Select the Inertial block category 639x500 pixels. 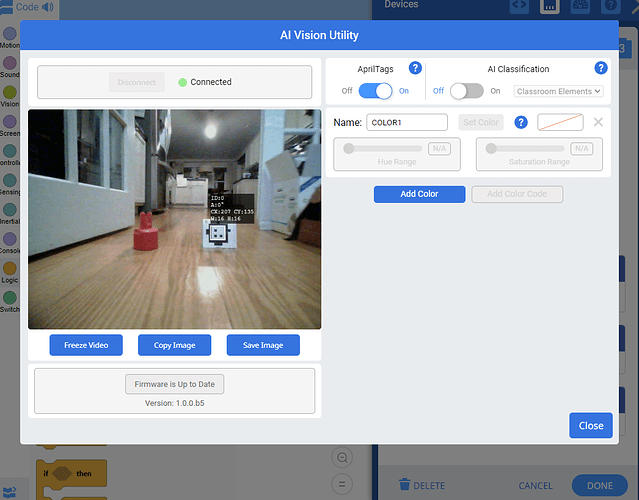[10, 214]
